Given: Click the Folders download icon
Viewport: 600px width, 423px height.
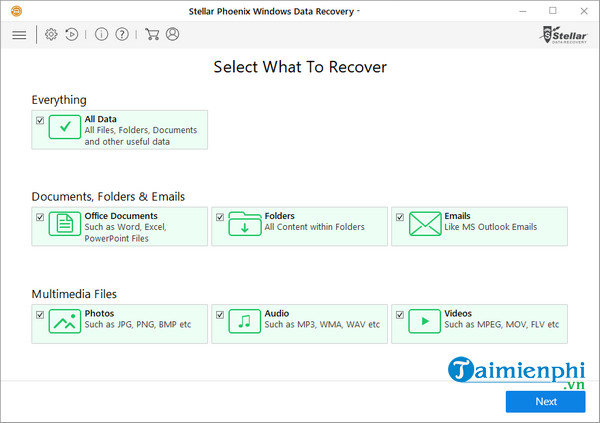Looking at the screenshot, I should pyautogui.click(x=244, y=224).
